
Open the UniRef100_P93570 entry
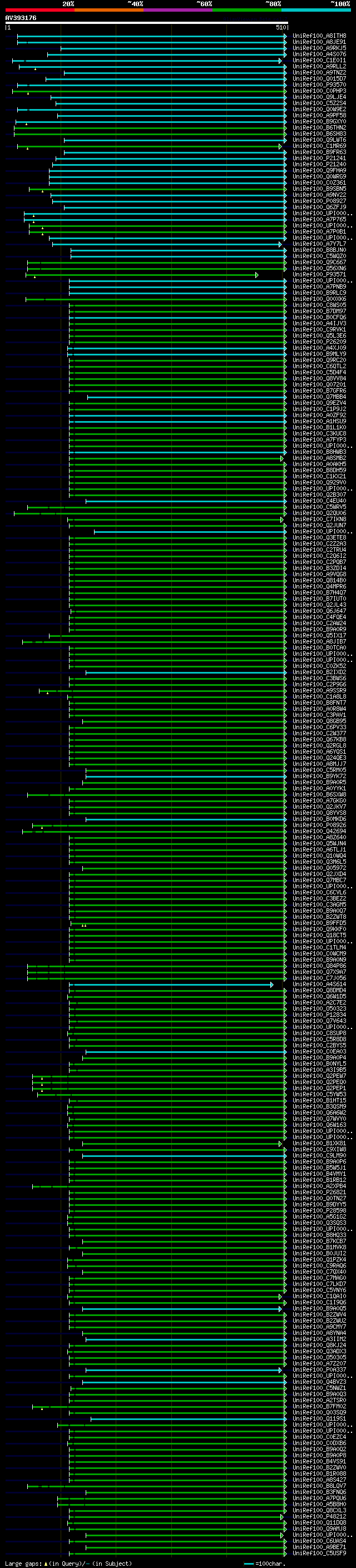pyautogui.click(x=319, y=85)
